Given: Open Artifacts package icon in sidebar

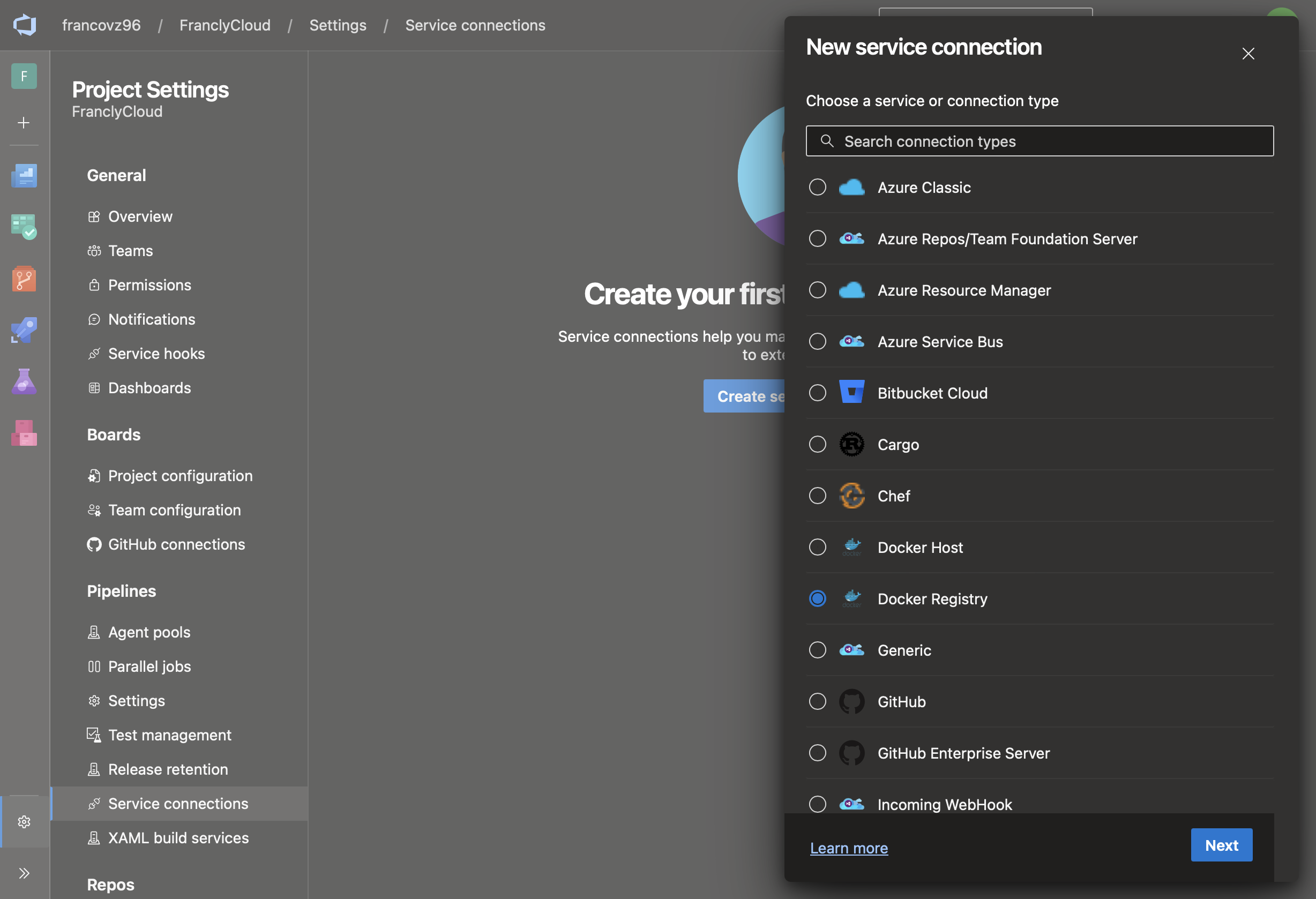Looking at the screenshot, I should [x=24, y=433].
